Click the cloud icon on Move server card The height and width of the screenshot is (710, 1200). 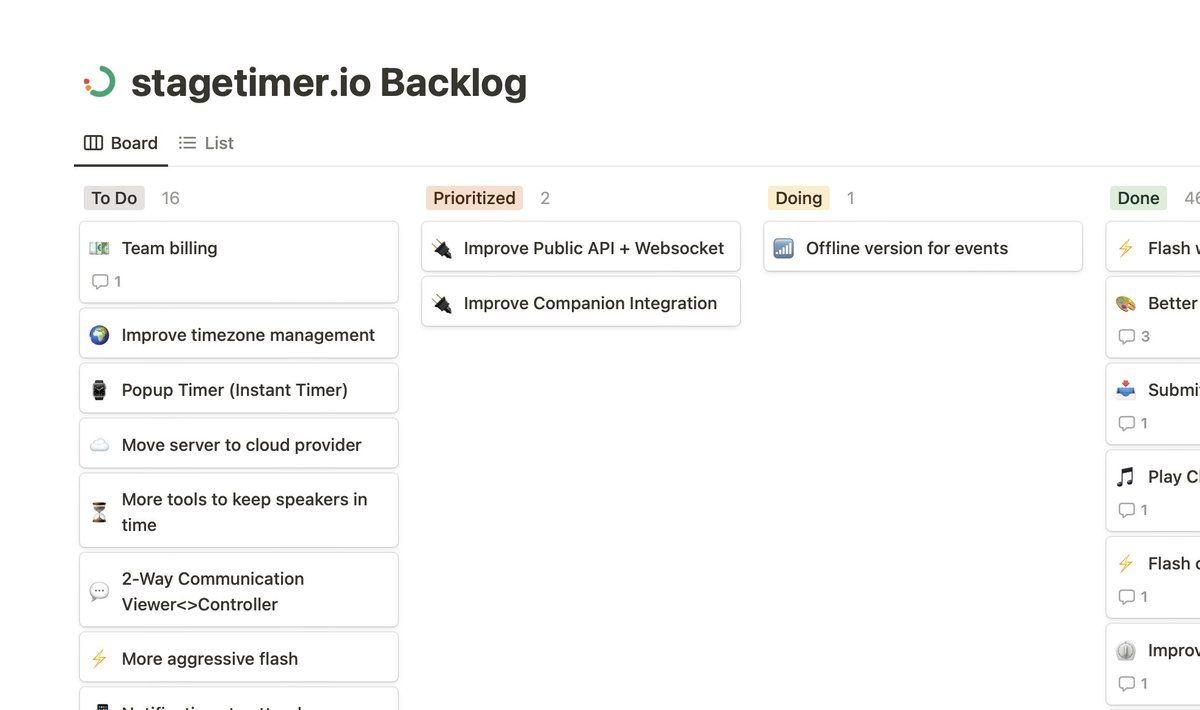99,445
